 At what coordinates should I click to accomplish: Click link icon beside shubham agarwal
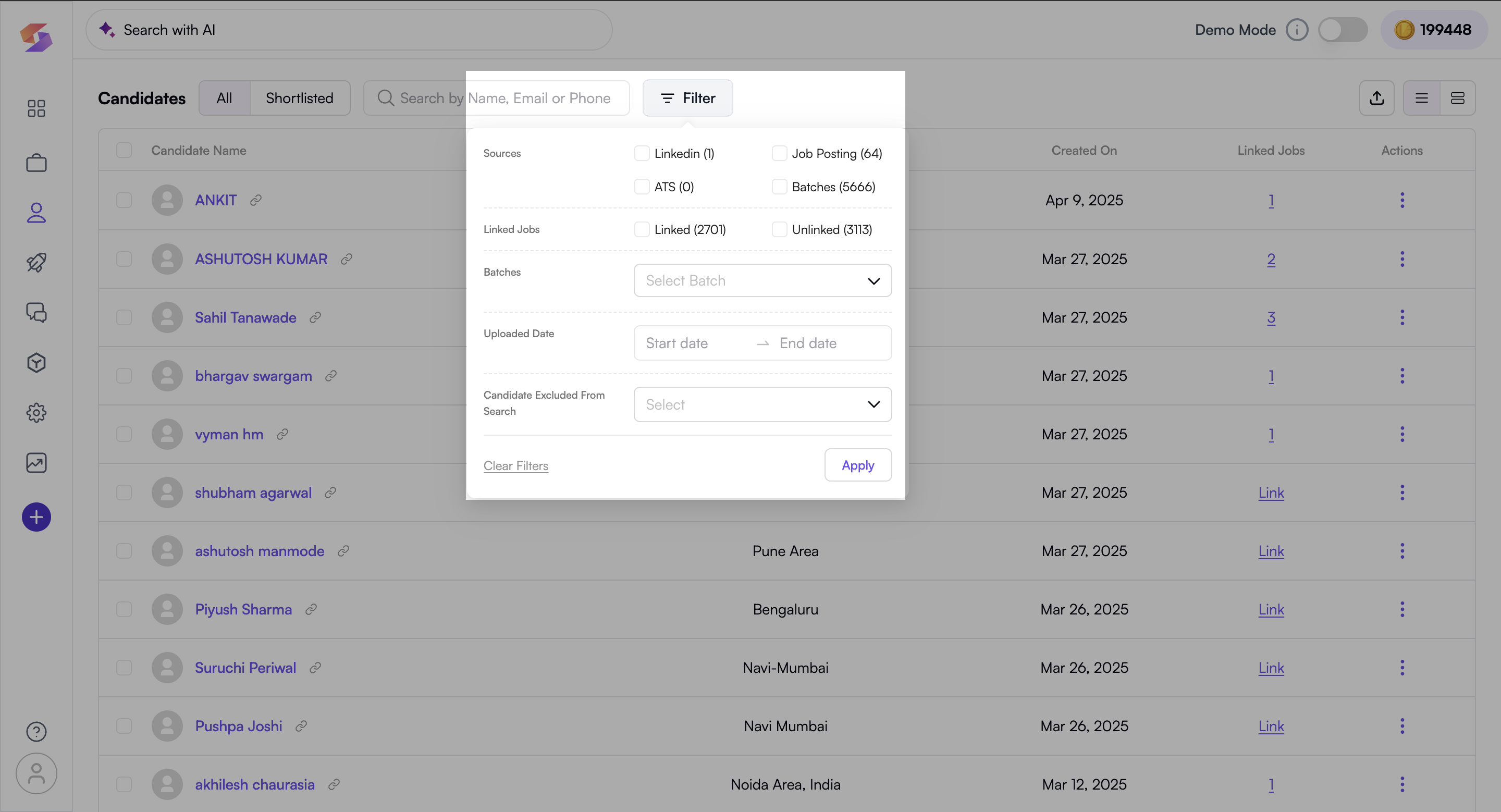click(330, 493)
